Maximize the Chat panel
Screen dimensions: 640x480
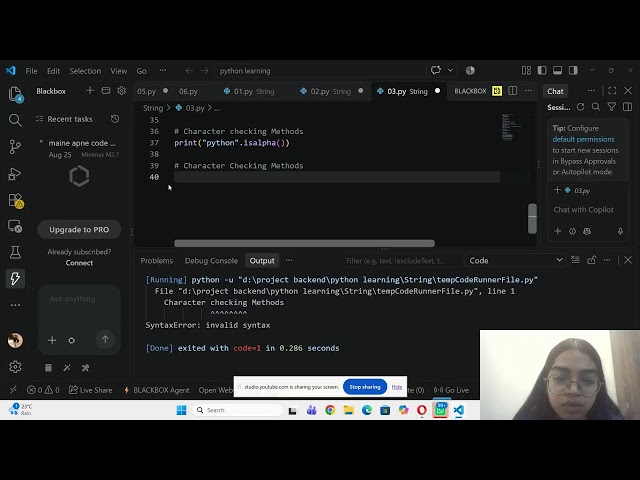(612, 91)
